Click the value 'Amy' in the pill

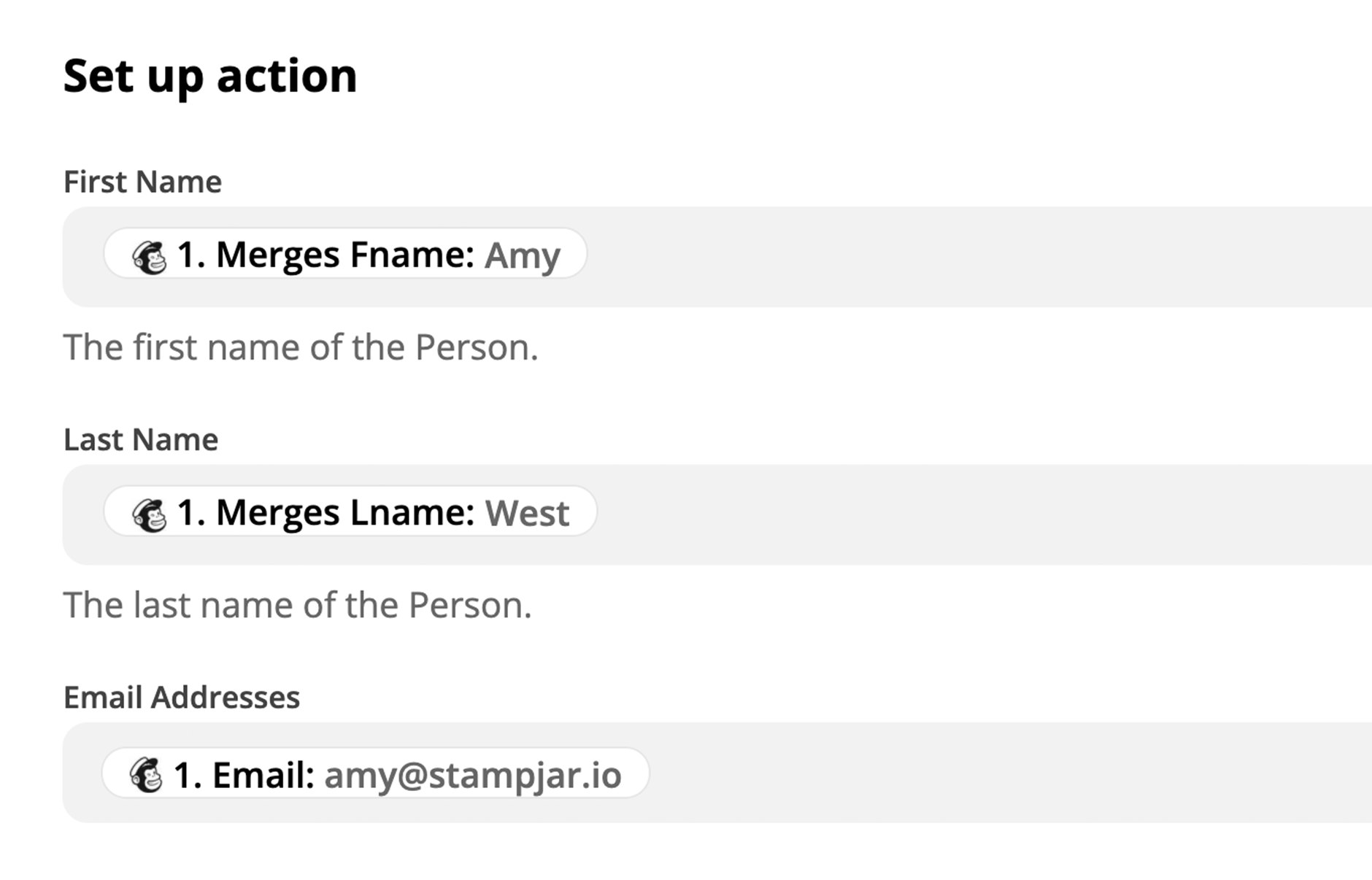523,257
